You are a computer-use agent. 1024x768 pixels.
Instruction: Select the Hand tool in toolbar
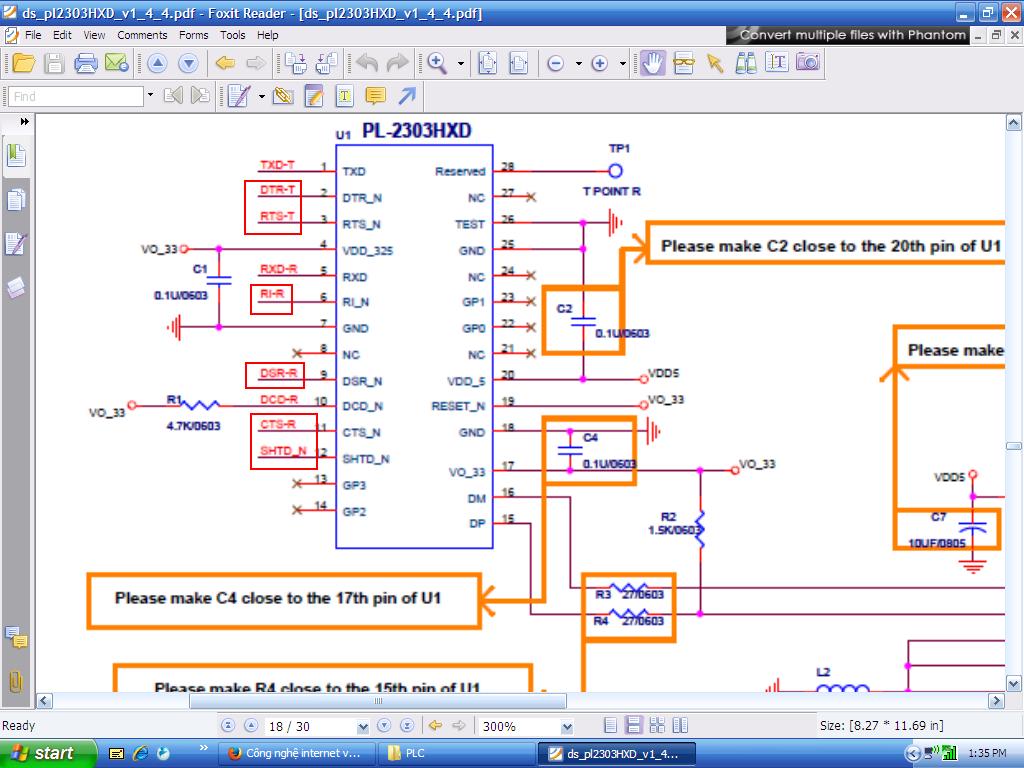(653, 63)
